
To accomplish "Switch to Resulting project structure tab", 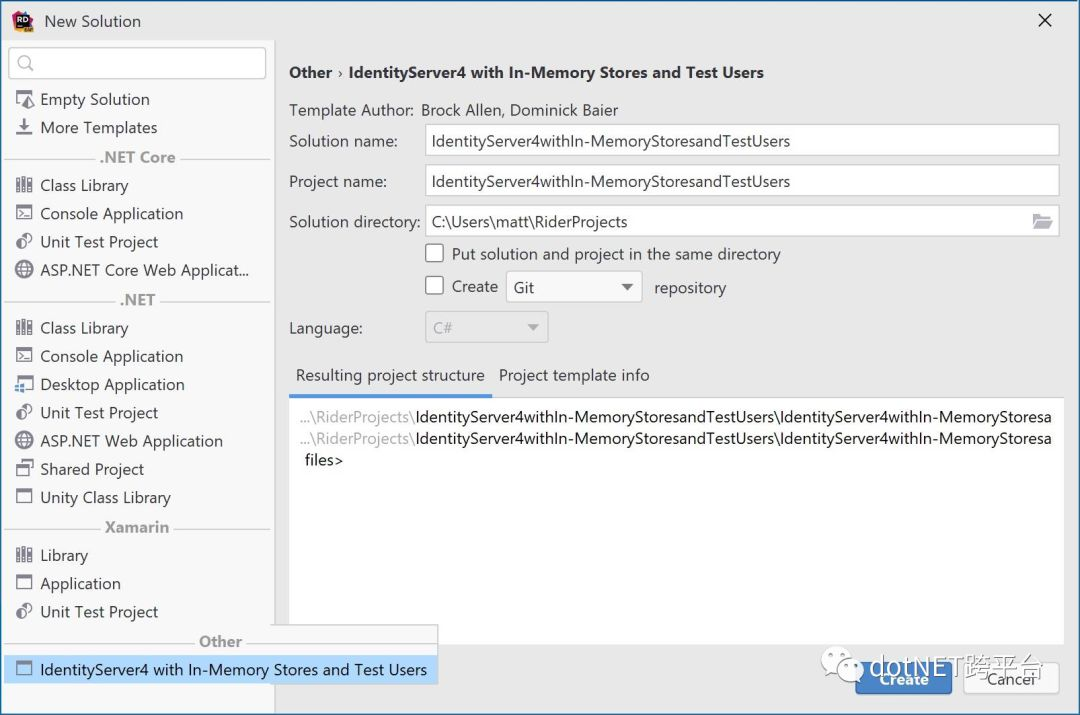I will 390,375.
